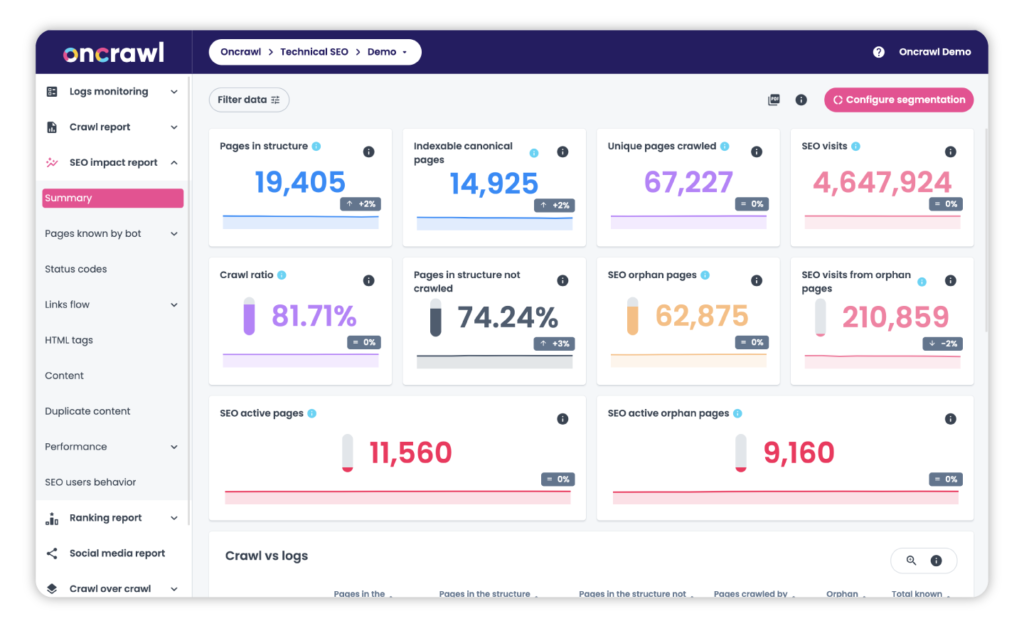Open the zoom magnifier on Crawl vs logs
This screenshot has height=626, width=1024.
[909, 561]
